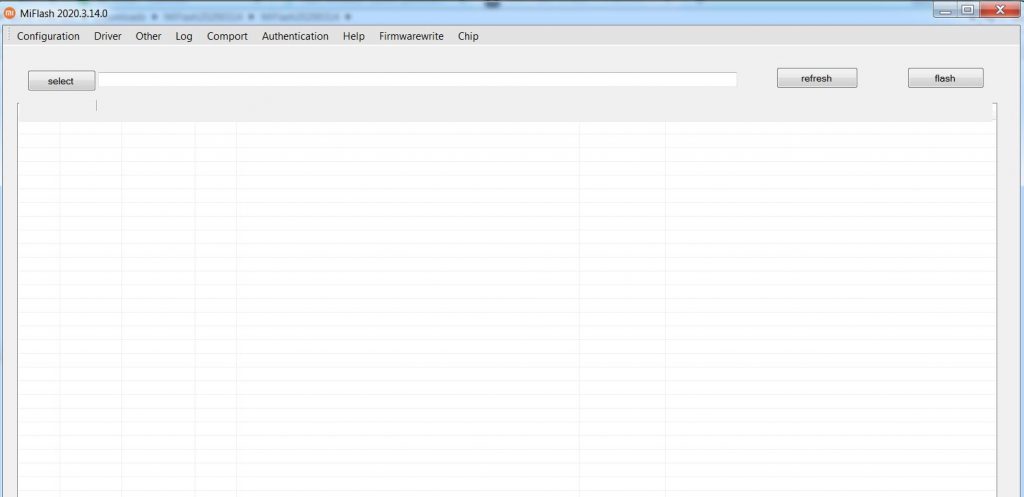The height and width of the screenshot is (497, 1024).
Task: Open the Driver menu
Action: 108,37
